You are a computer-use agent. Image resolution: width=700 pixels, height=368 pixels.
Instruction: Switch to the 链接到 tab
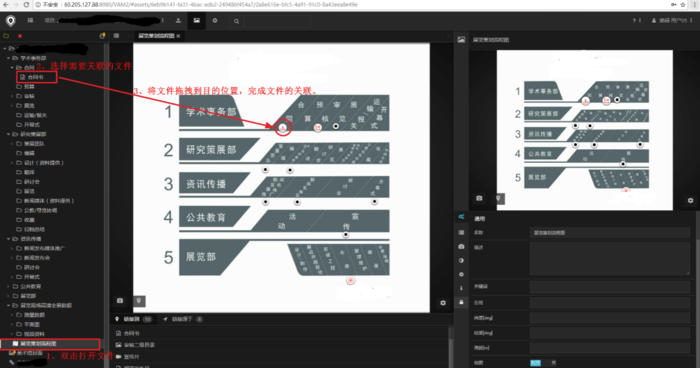point(133,319)
